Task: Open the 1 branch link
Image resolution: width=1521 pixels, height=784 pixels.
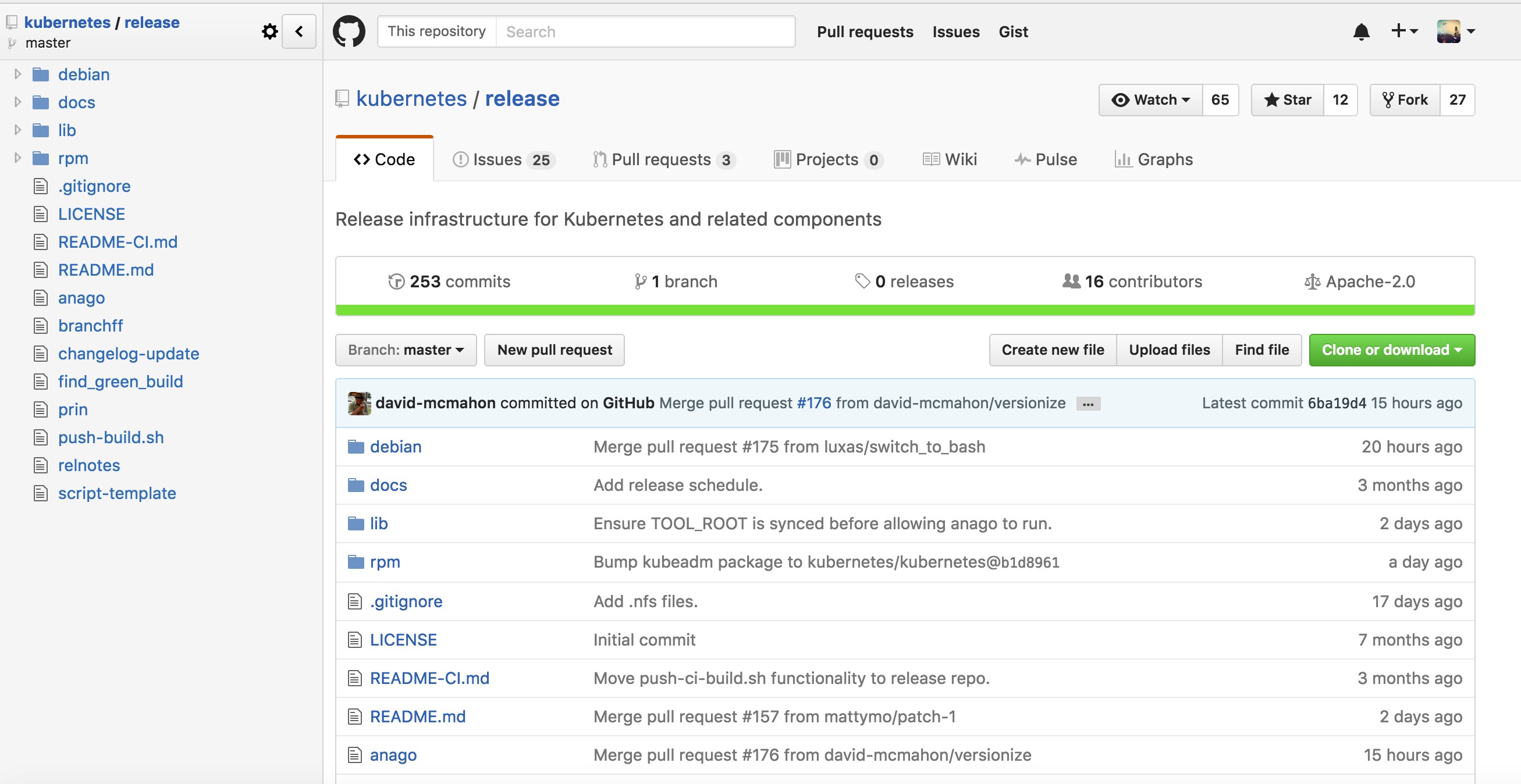Action: click(x=676, y=281)
